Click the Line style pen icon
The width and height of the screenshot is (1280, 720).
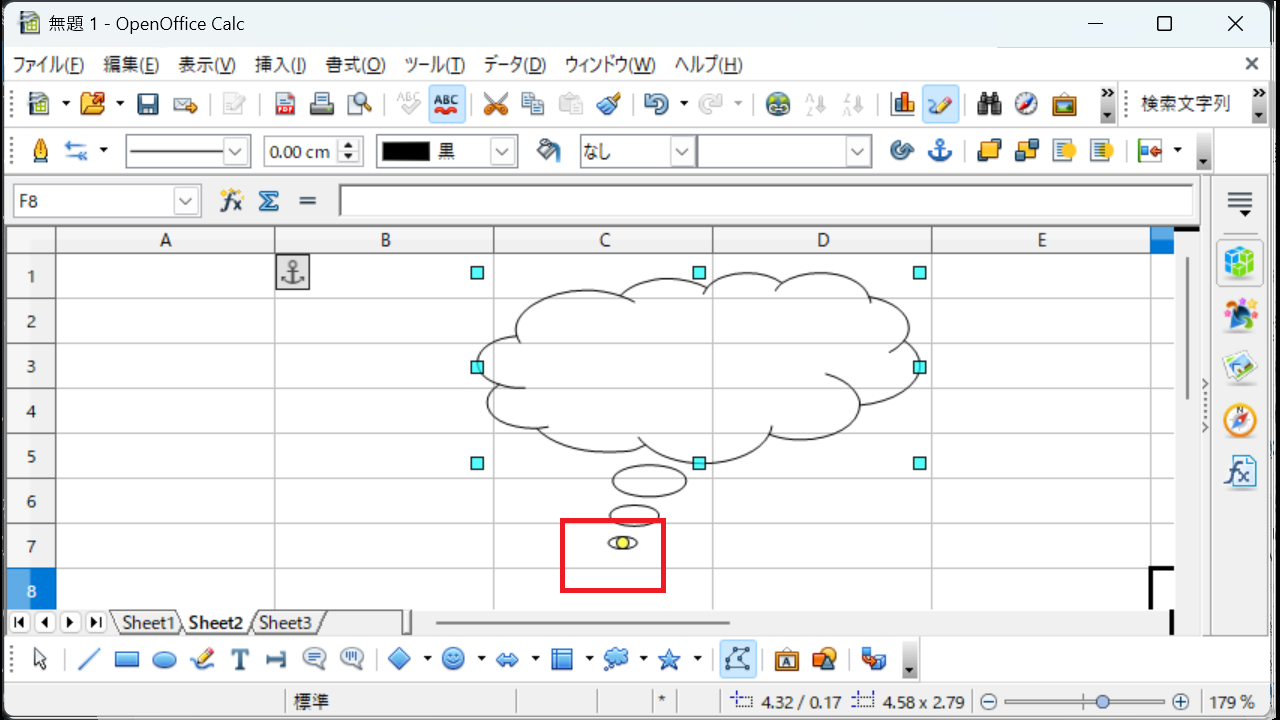[x=40, y=151]
